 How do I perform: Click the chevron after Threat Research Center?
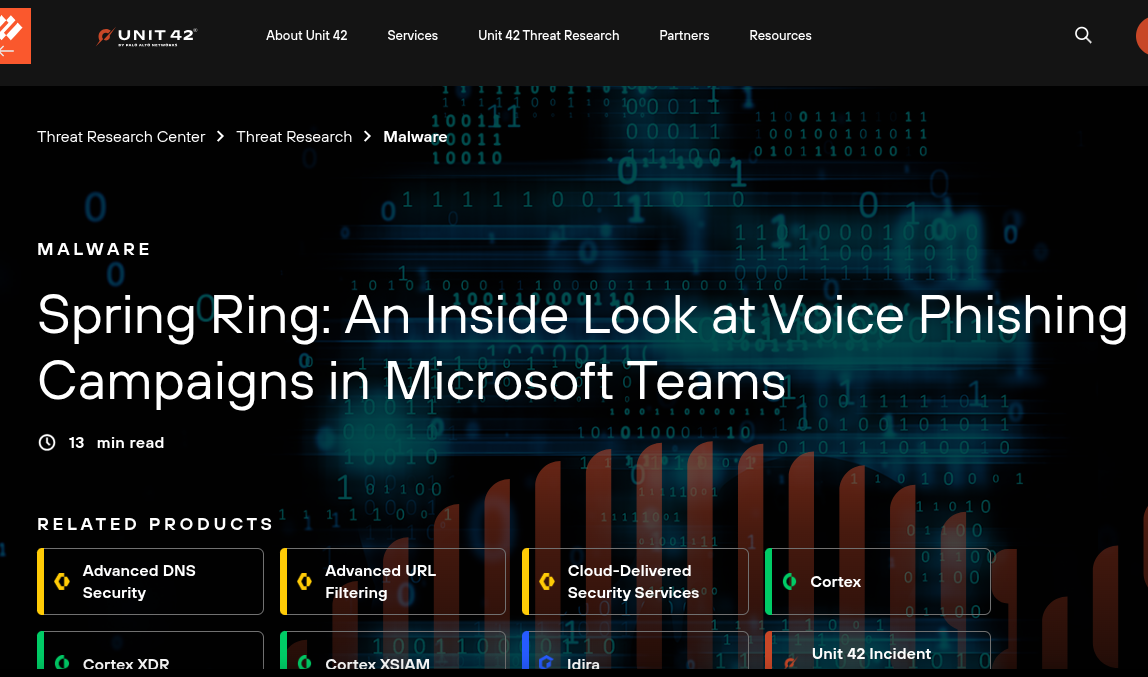pos(220,137)
